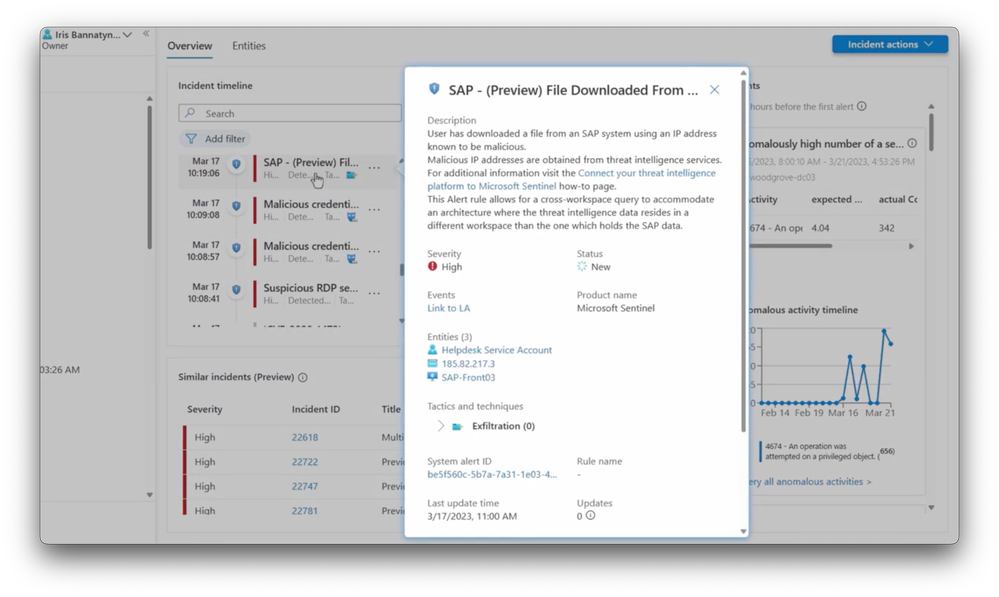The width and height of the screenshot is (999, 597).
Task: Open similar incident 22781
Action: point(305,510)
